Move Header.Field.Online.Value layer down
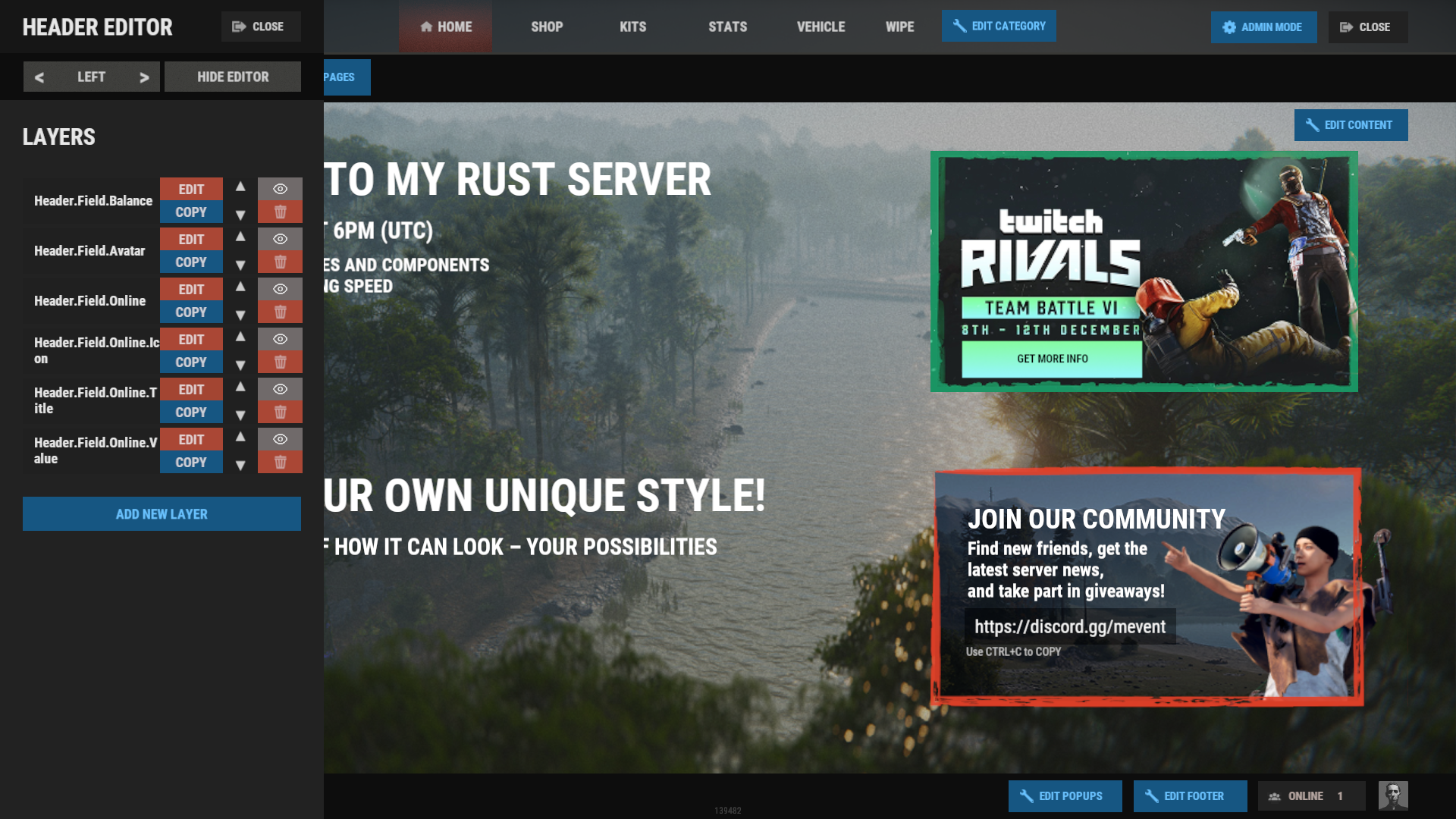This screenshot has height=819, width=1456. (x=240, y=465)
